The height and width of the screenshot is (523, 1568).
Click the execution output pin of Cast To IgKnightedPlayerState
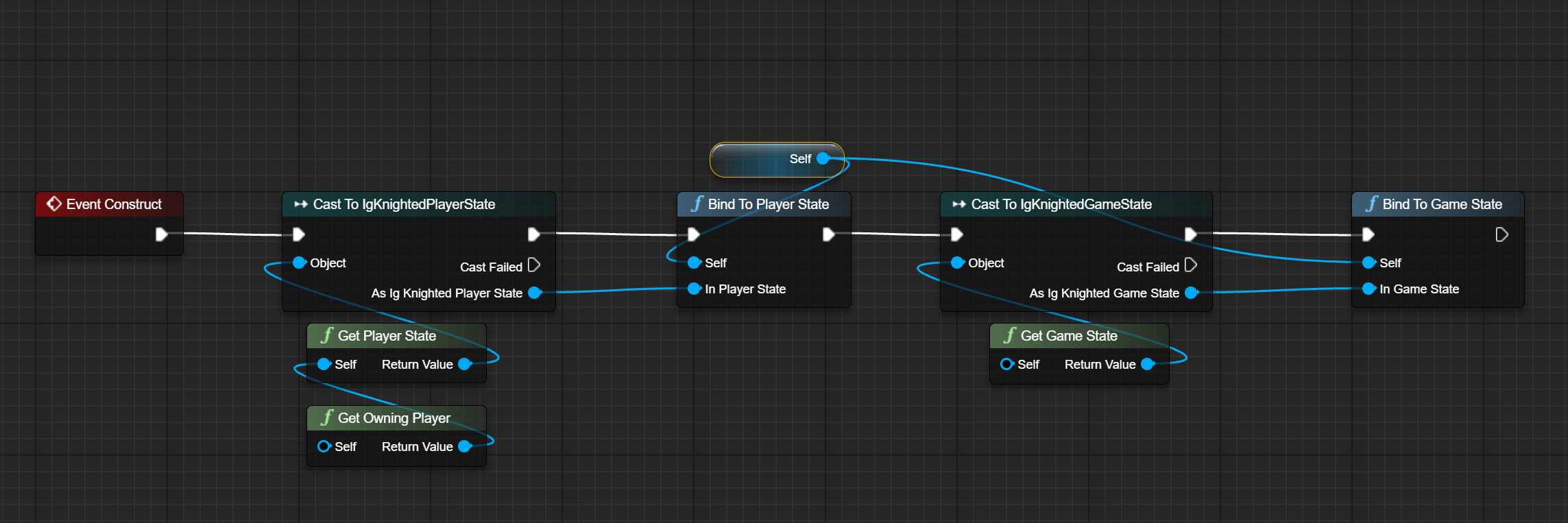pyautogui.click(x=534, y=234)
